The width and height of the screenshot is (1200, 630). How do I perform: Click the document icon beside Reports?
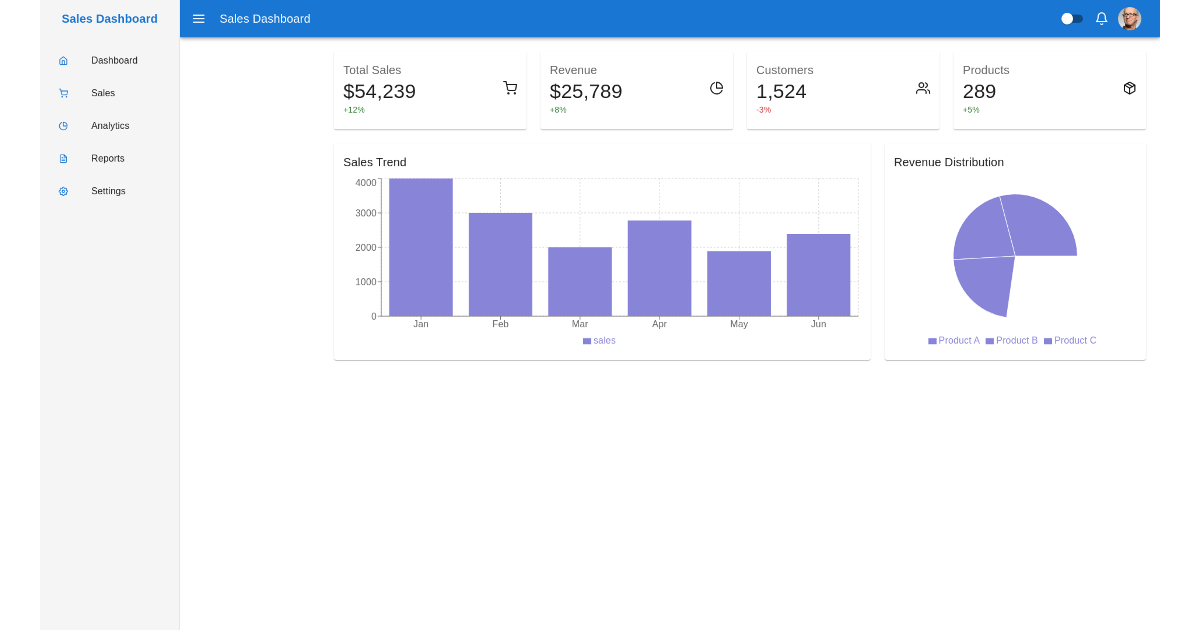[x=63, y=159]
